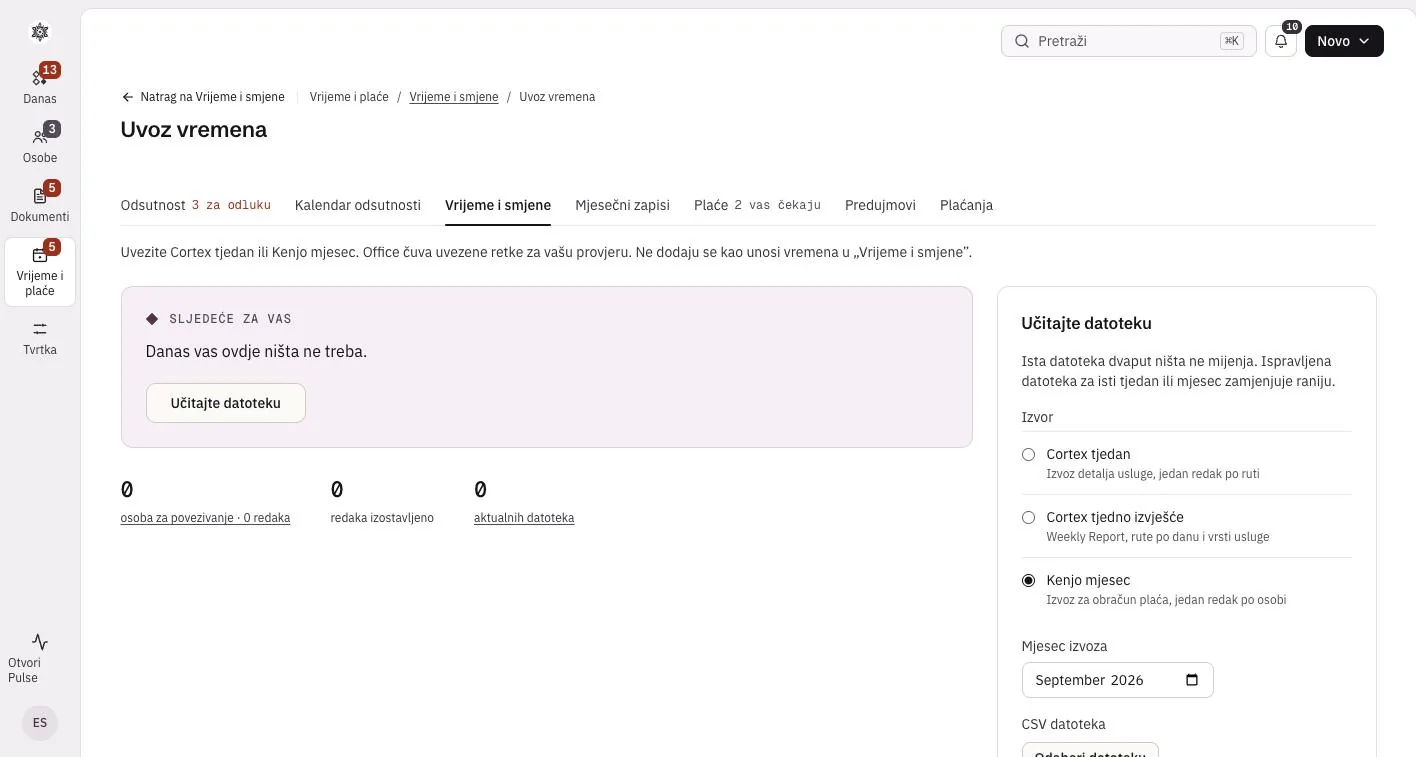The image size is (1416, 757).
Task: Select Cortex tjedno izvješće radio option
Action: pyautogui.click(x=1028, y=517)
